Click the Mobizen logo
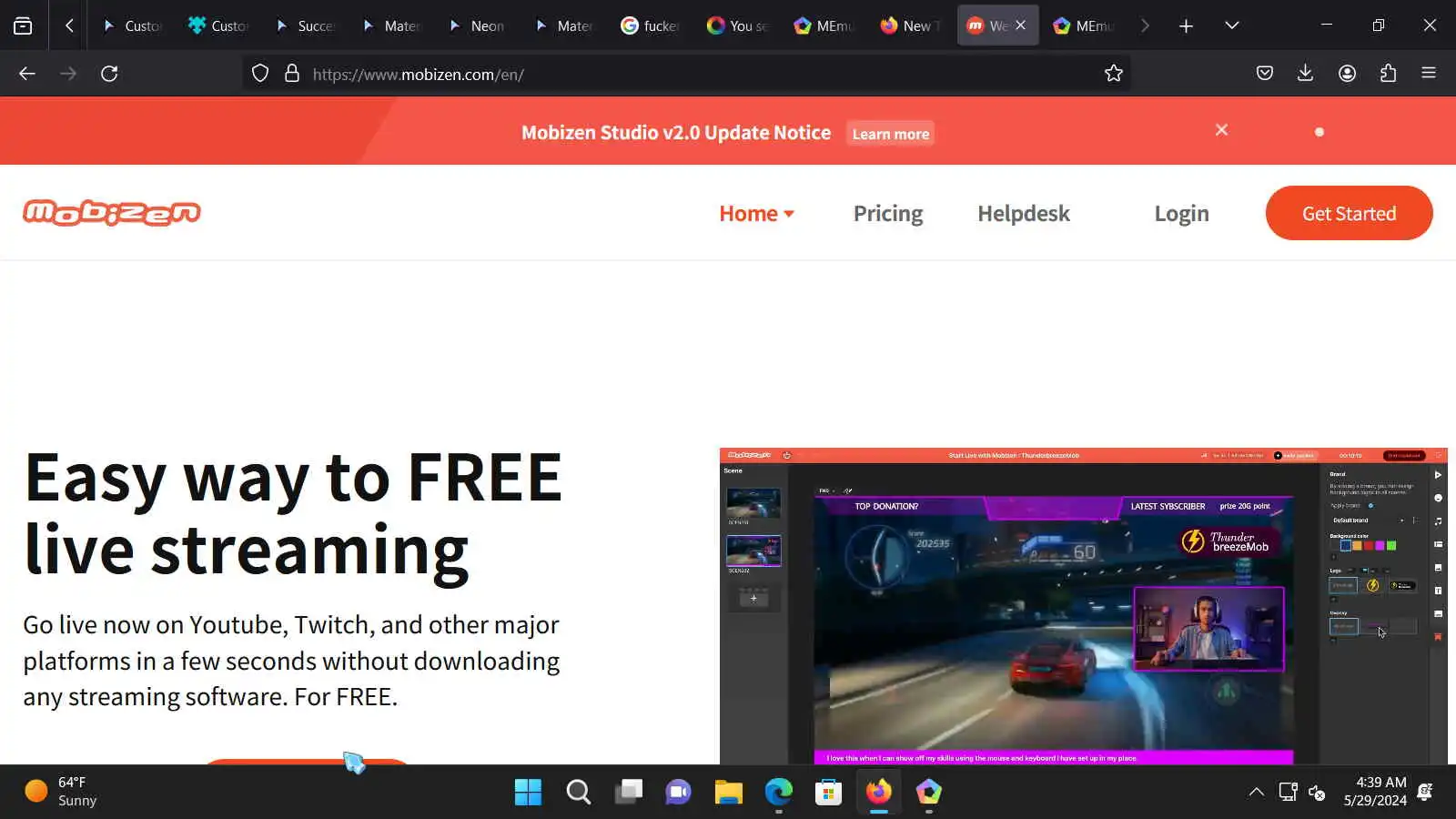 coord(112,213)
